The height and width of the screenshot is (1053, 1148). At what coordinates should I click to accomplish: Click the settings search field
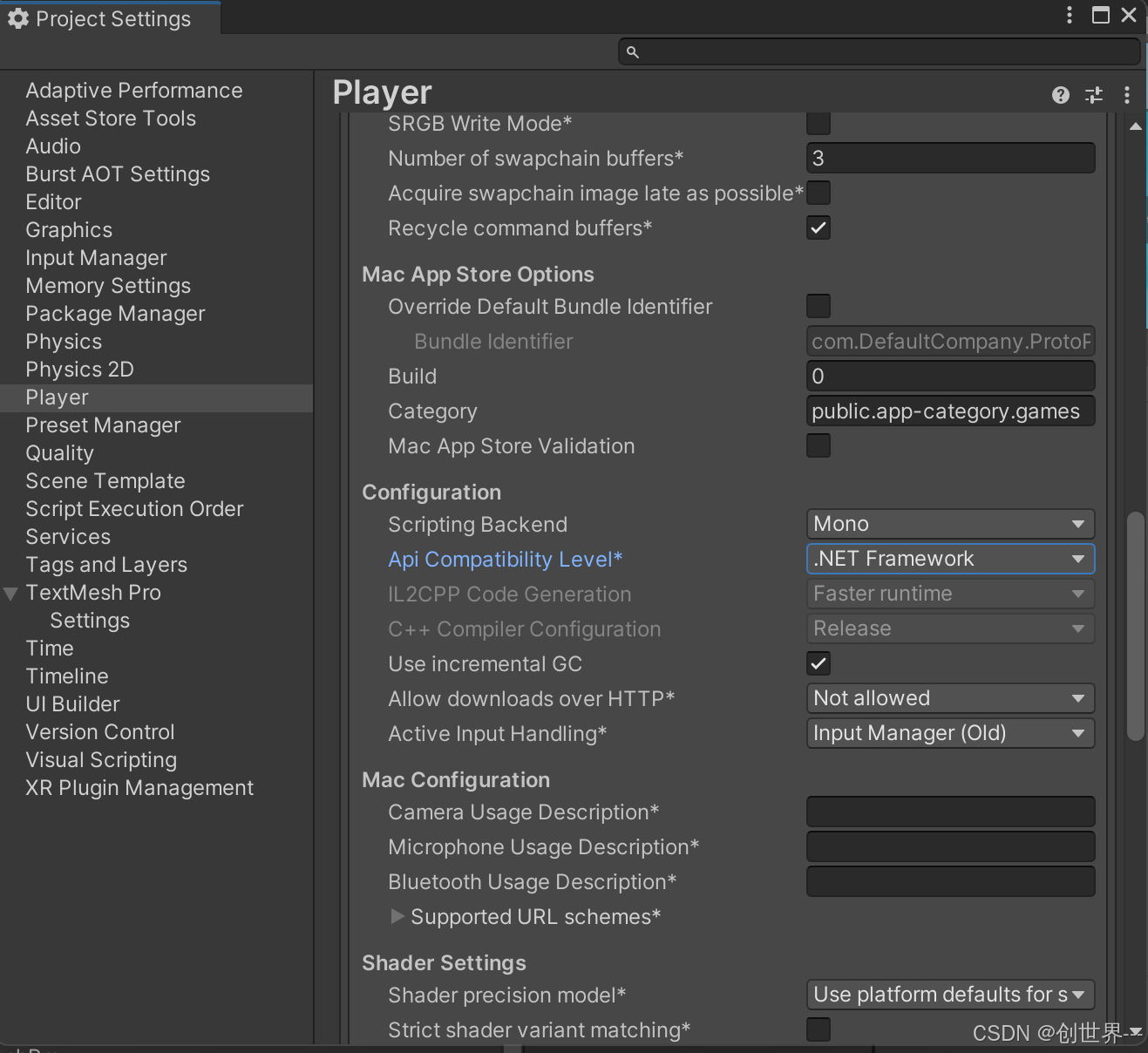tap(880, 52)
